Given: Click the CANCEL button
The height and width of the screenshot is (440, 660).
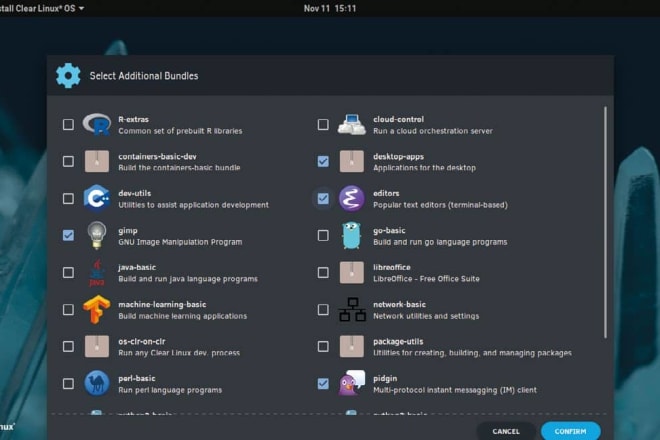Looking at the screenshot, I should click(x=506, y=431).
